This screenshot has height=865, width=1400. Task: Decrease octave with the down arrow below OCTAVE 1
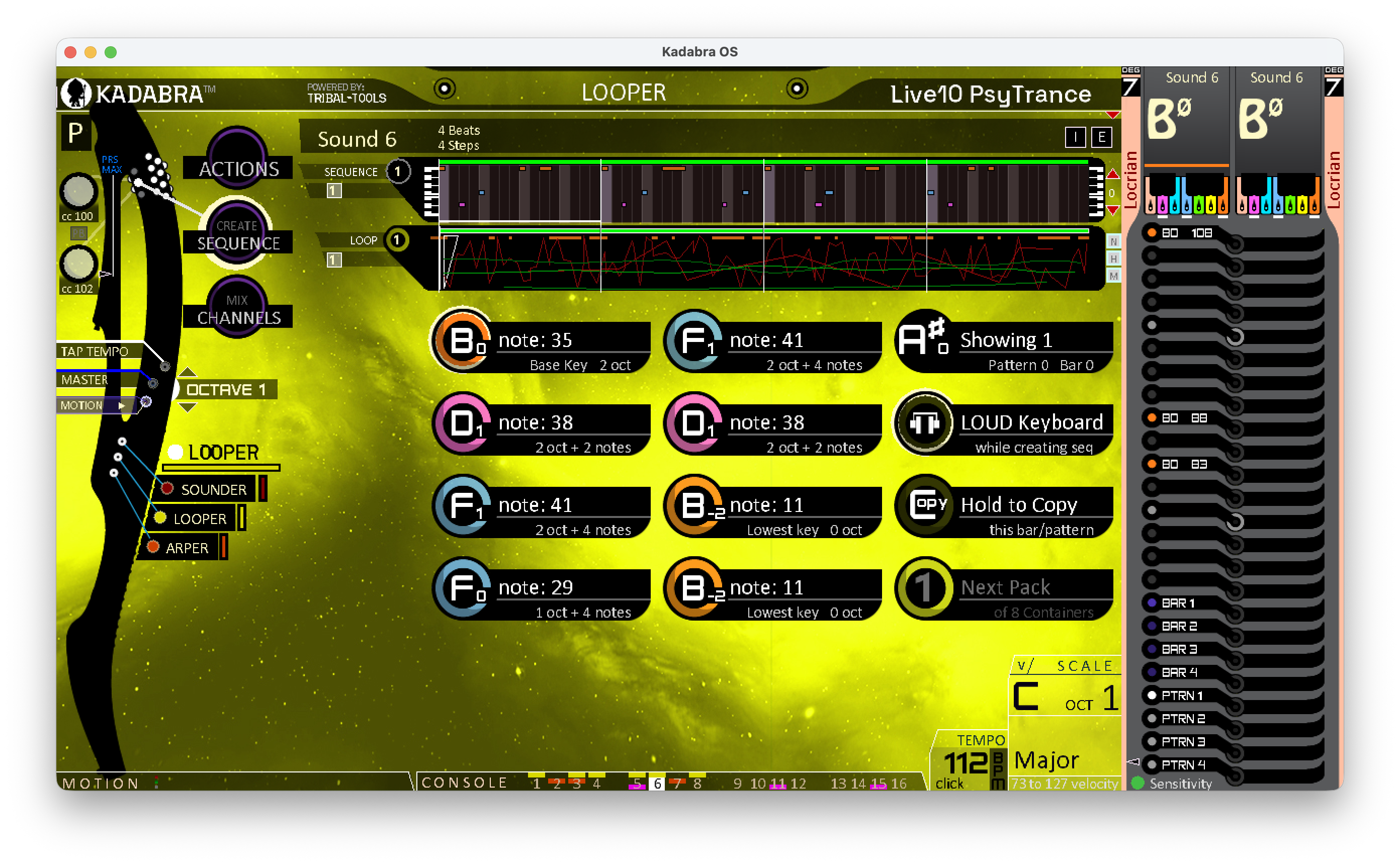tap(188, 407)
